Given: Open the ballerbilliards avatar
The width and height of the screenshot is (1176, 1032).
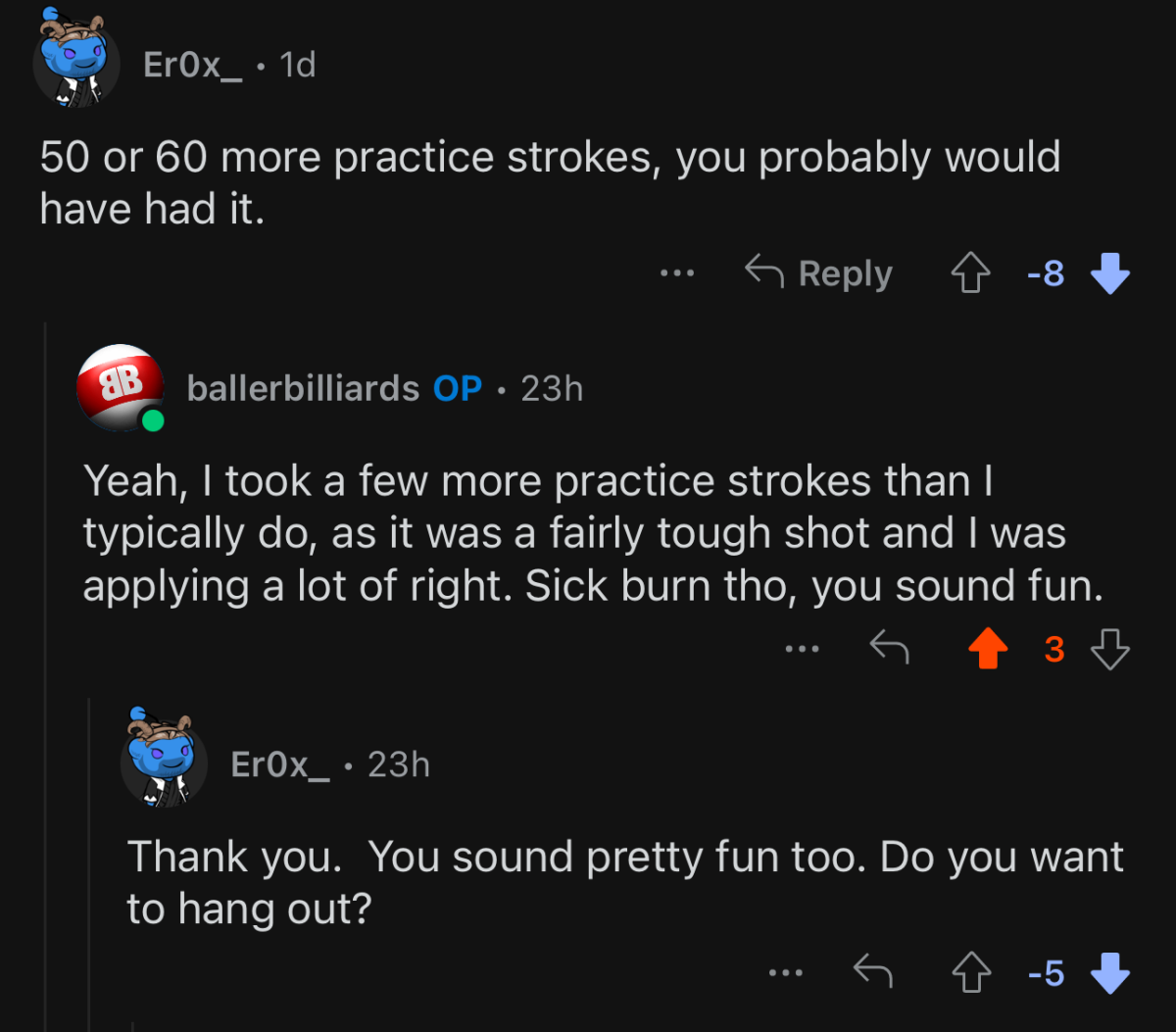Looking at the screenshot, I should point(120,388).
